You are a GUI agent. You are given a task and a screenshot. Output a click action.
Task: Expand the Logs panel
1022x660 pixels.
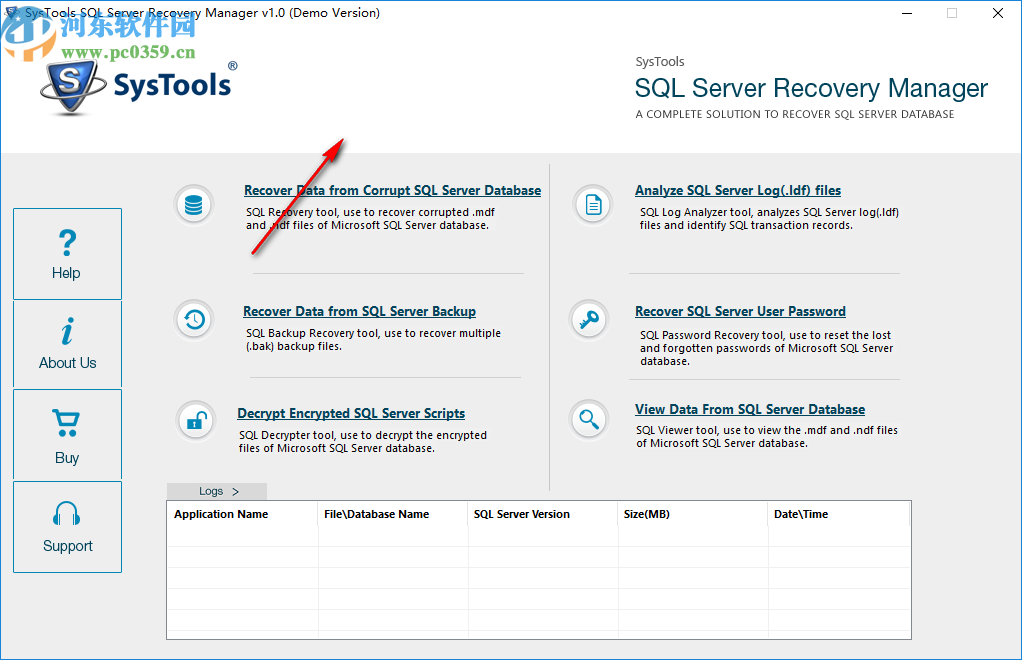tap(216, 491)
